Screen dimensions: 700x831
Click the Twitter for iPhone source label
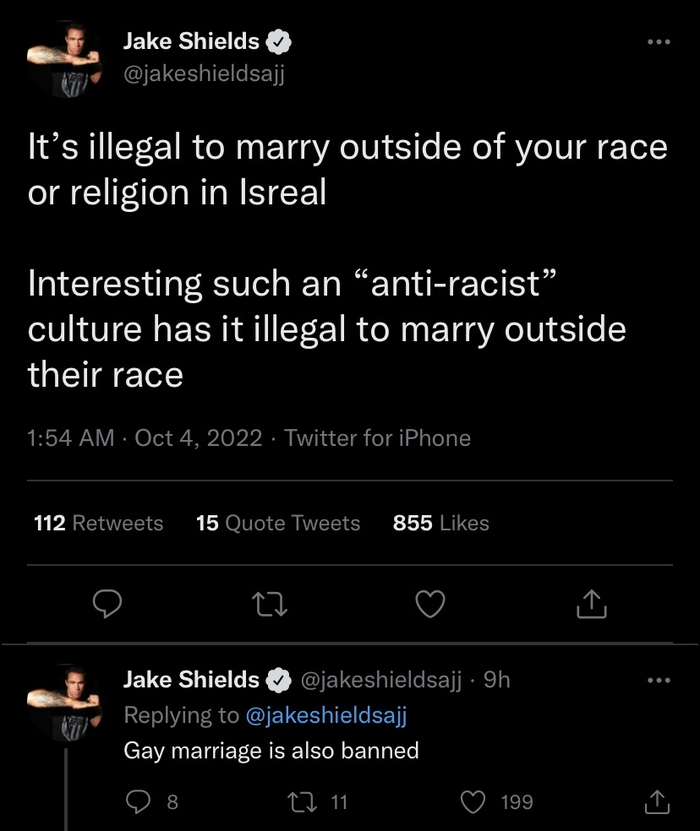pos(378,438)
